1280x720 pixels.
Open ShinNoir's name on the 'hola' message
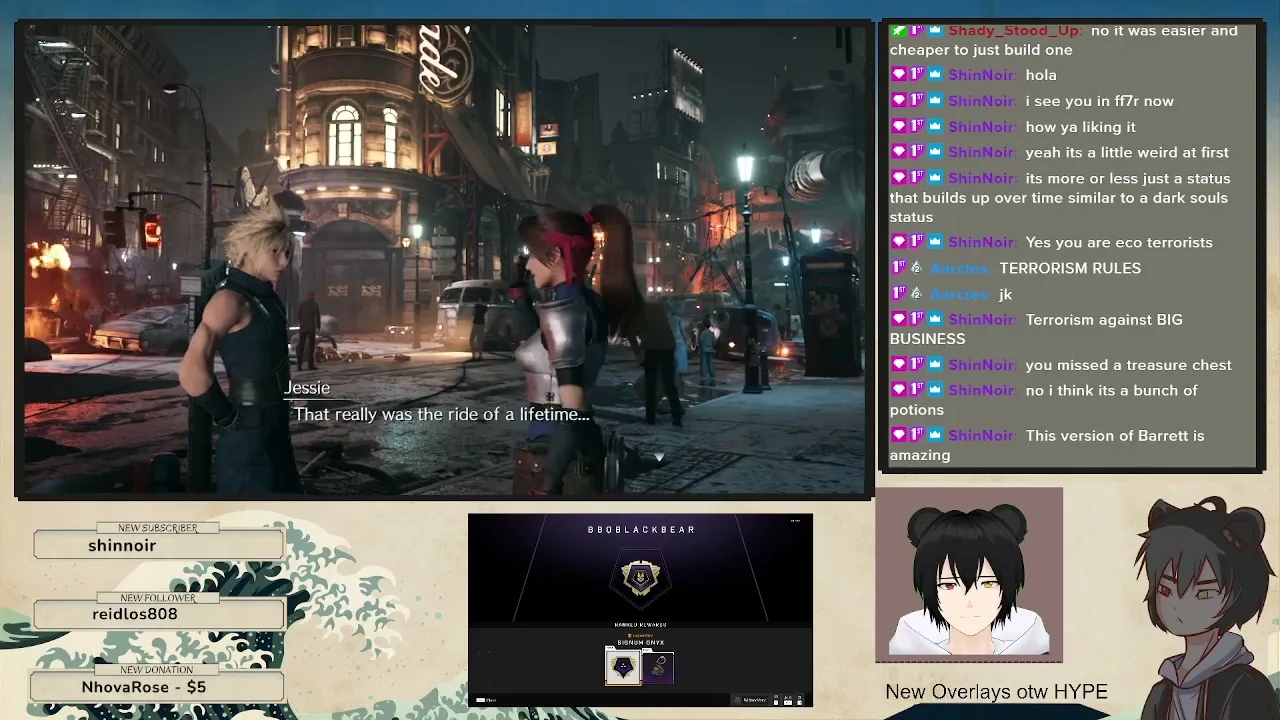pos(982,75)
